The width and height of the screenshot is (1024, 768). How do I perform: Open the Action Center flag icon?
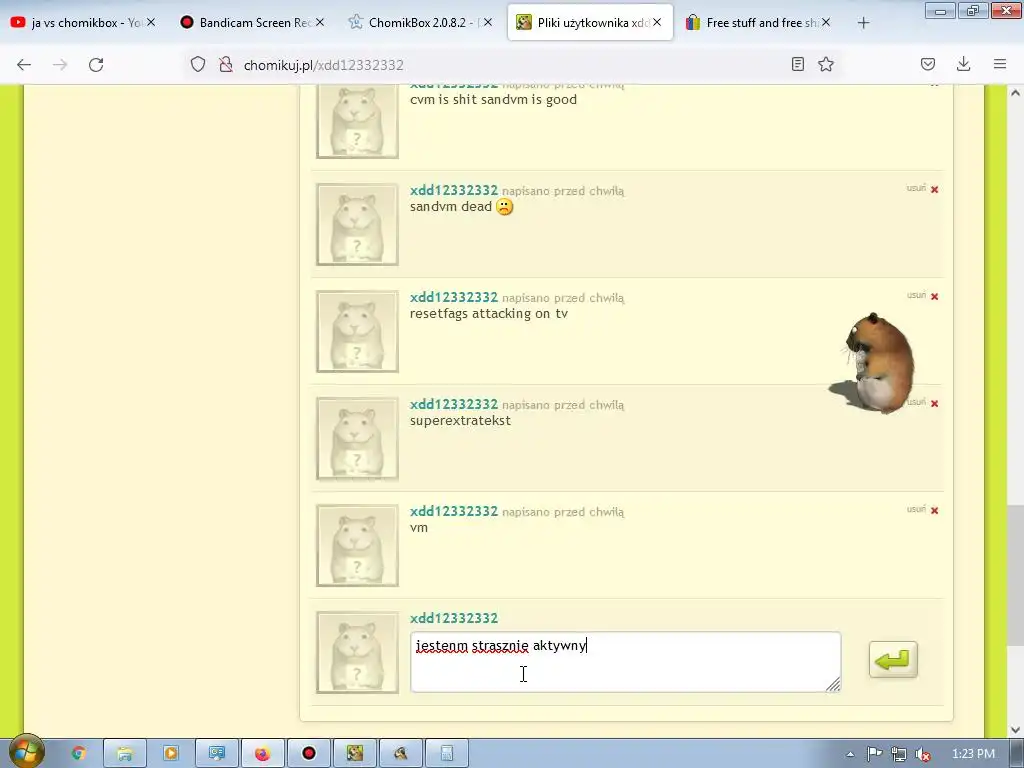click(x=874, y=754)
